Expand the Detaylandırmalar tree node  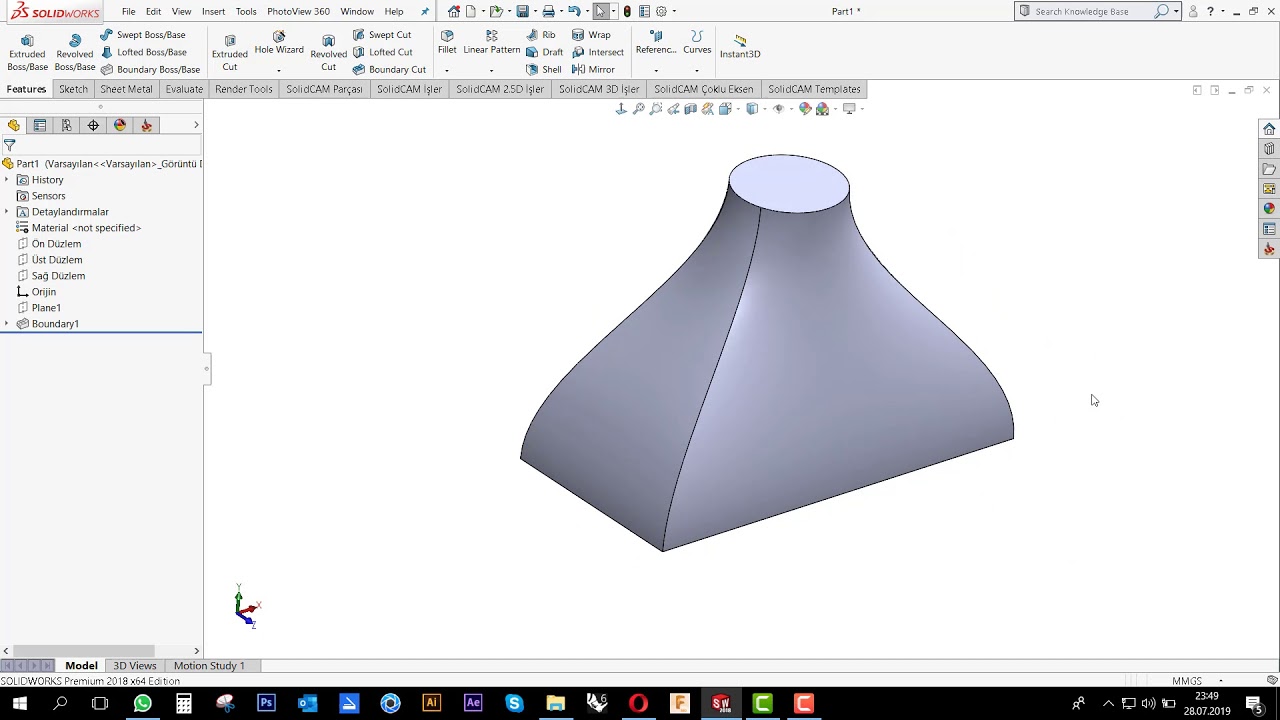coord(7,212)
